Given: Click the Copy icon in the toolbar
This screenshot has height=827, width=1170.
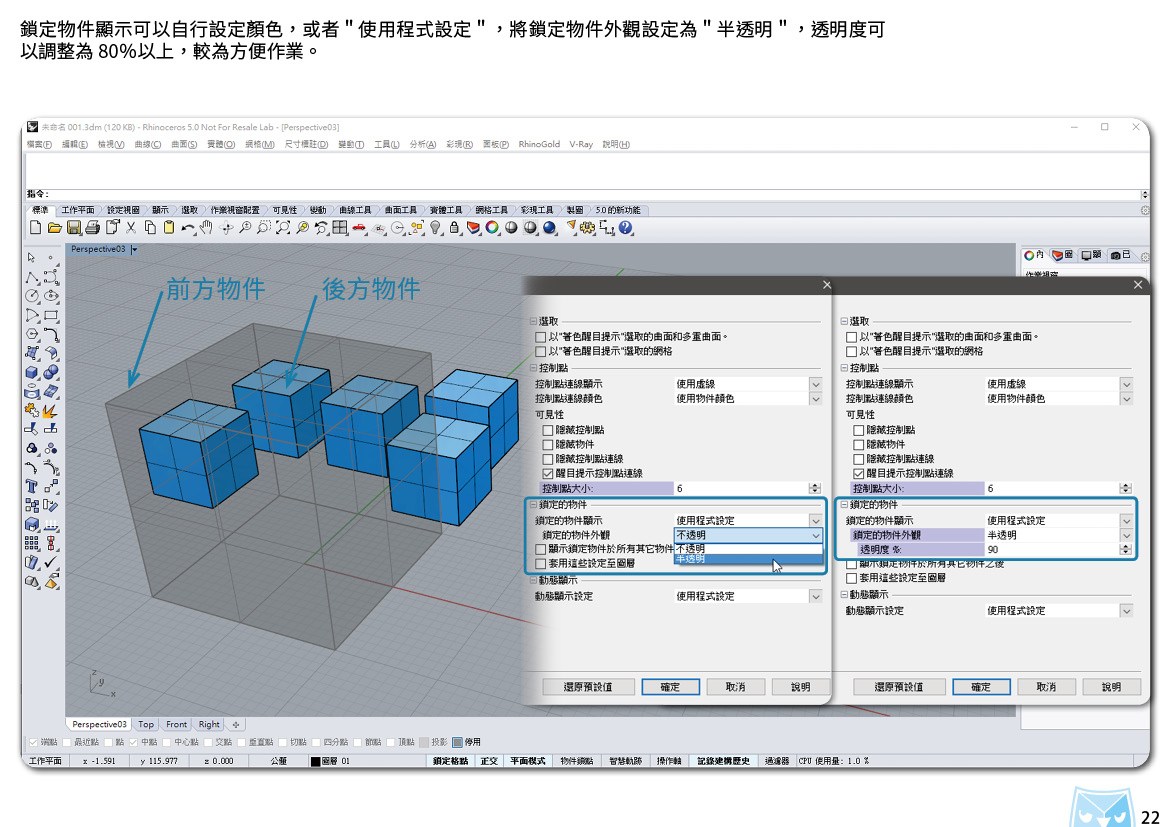Looking at the screenshot, I should 150,228.
